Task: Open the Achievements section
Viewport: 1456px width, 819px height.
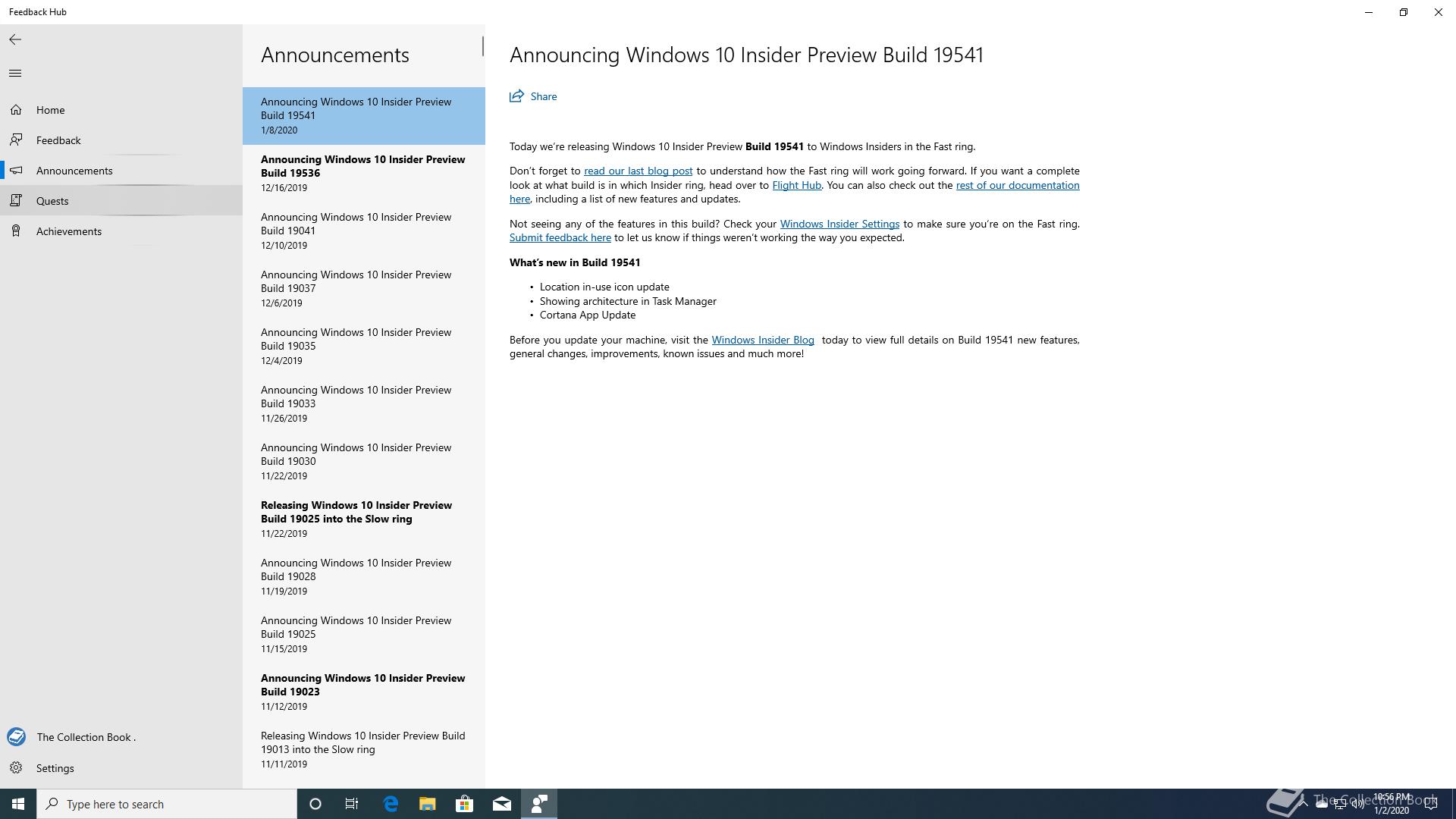Action: point(121,231)
